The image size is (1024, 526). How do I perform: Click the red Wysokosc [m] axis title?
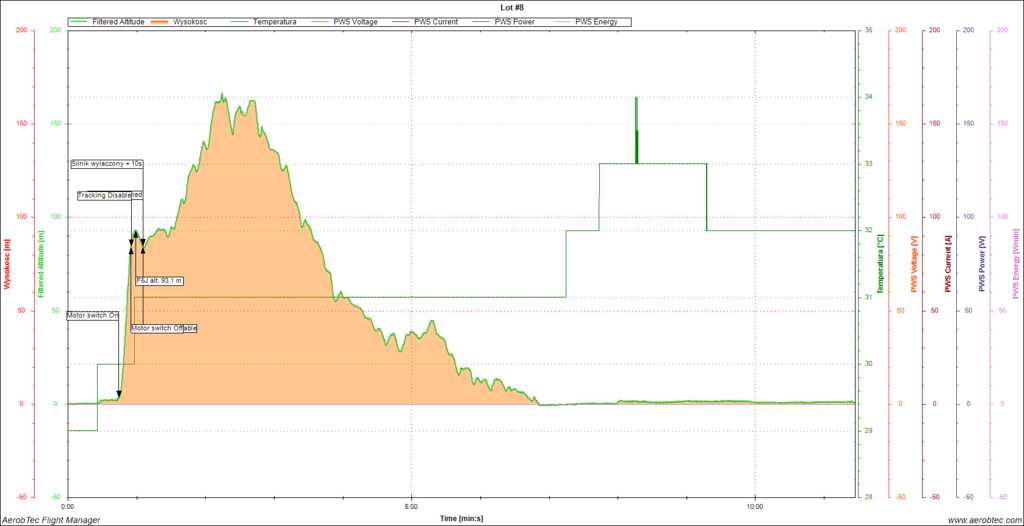[8, 264]
